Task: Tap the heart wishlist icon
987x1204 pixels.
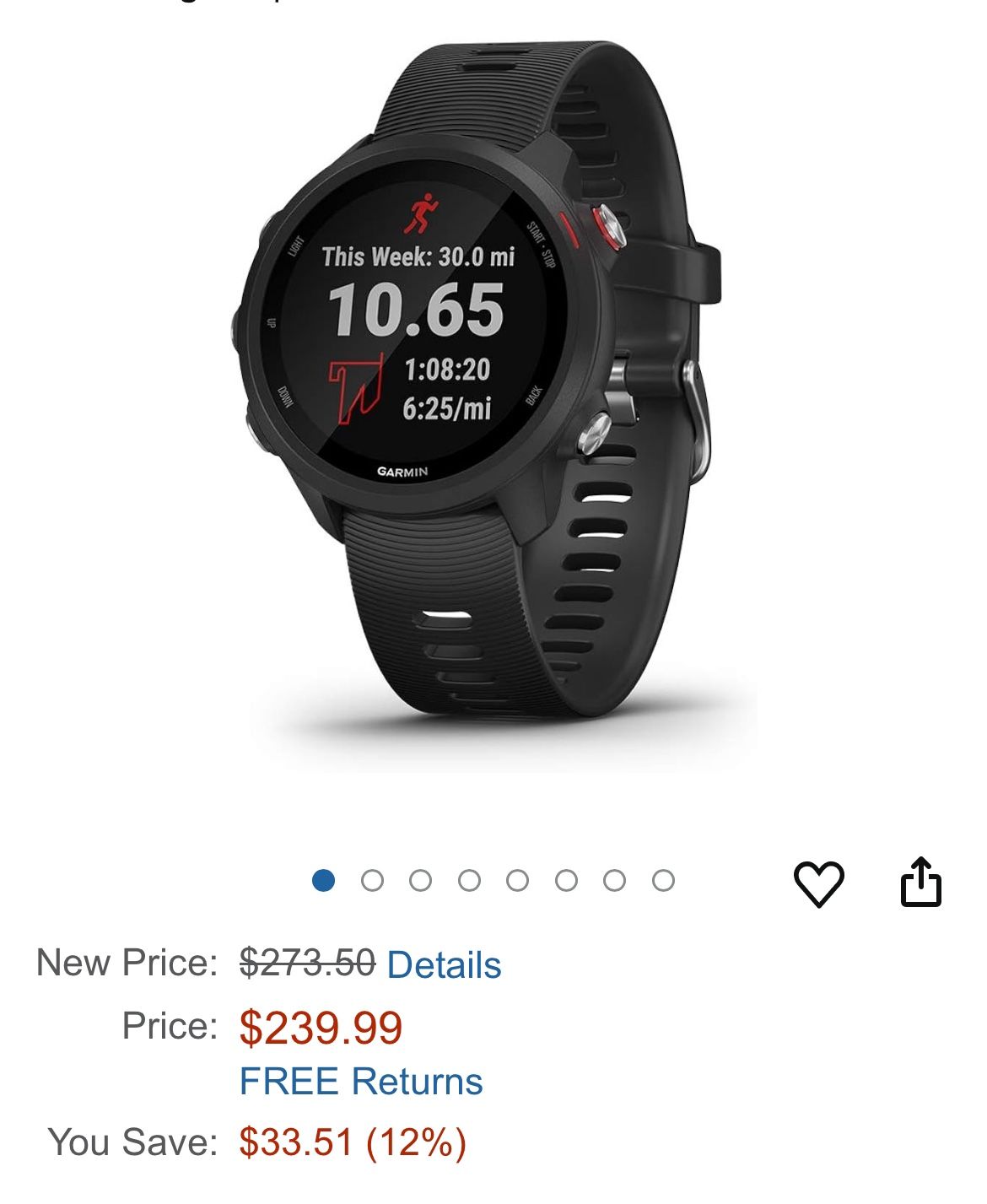Action: click(x=818, y=883)
